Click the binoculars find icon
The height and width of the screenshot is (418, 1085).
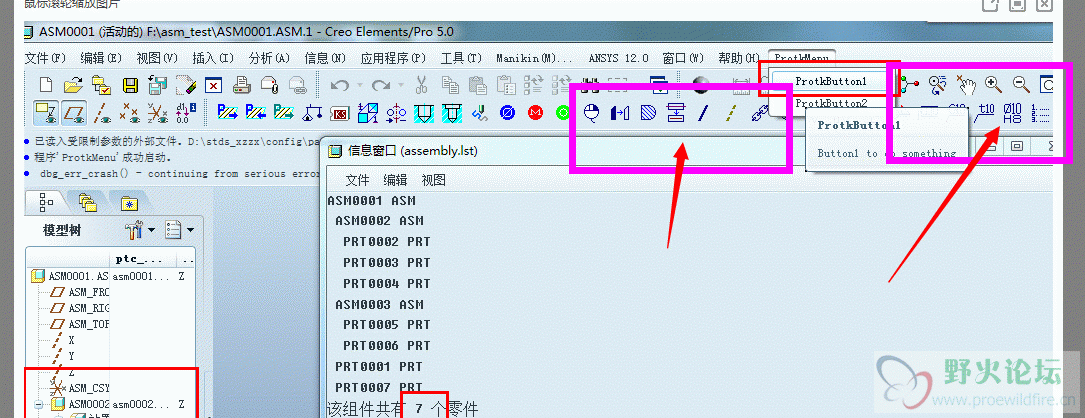coord(591,85)
